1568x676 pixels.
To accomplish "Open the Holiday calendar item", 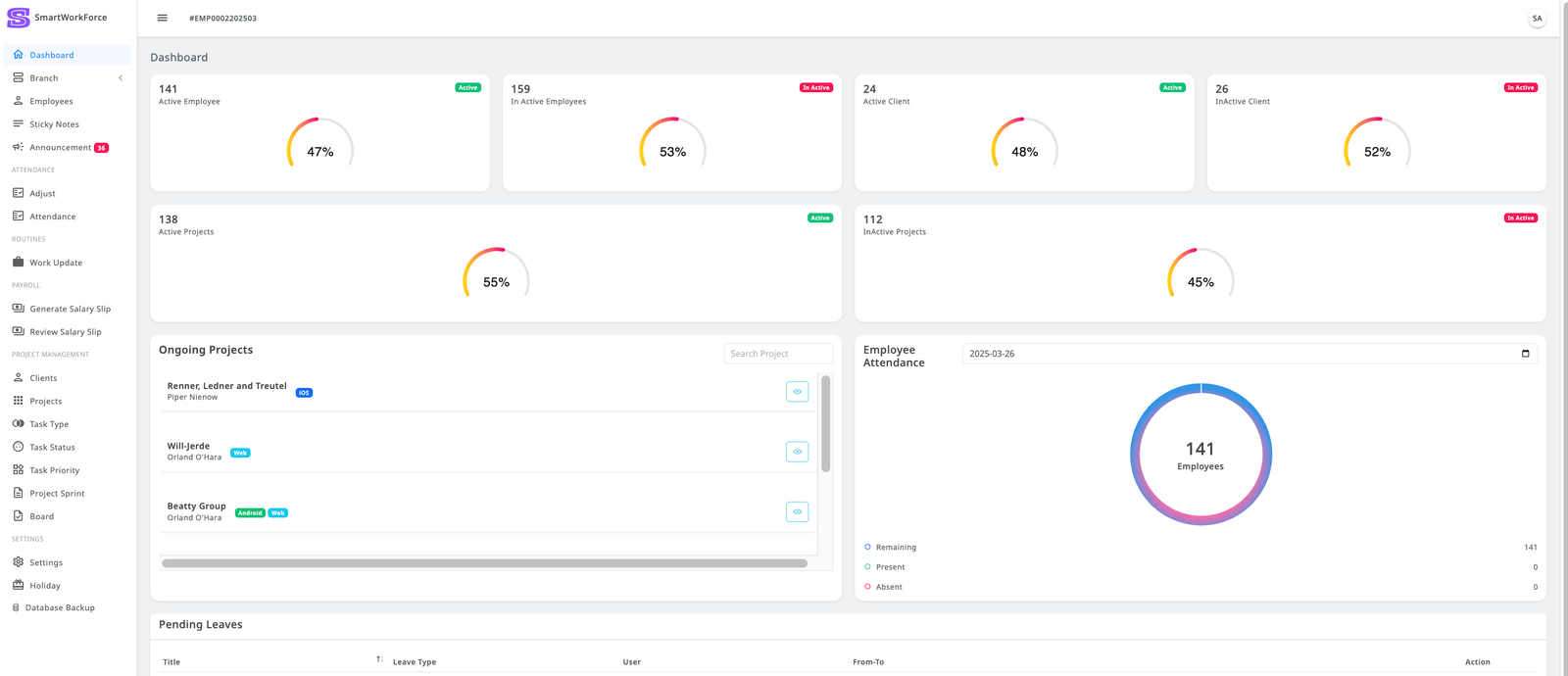I will pos(44,586).
